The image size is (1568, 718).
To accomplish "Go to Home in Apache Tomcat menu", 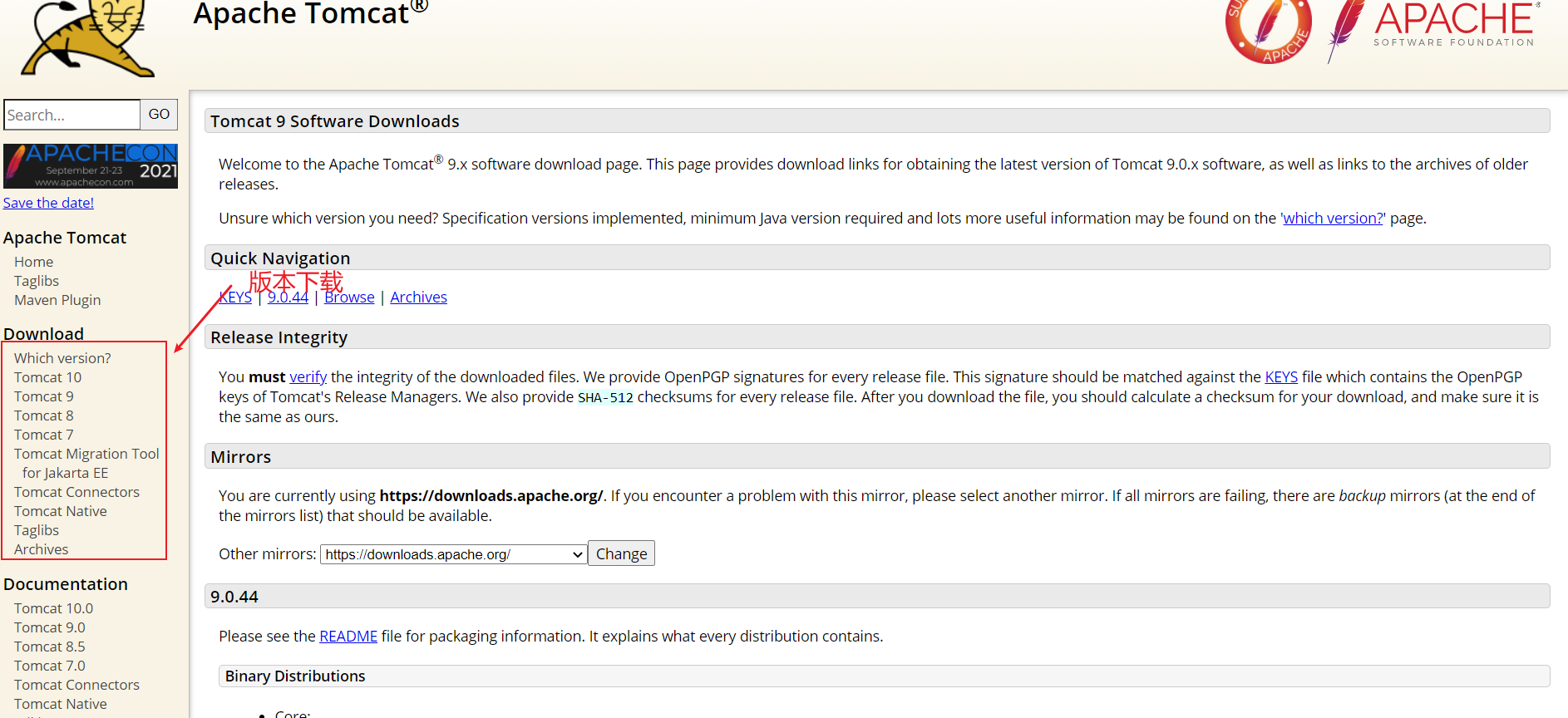I will (x=33, y=262).
